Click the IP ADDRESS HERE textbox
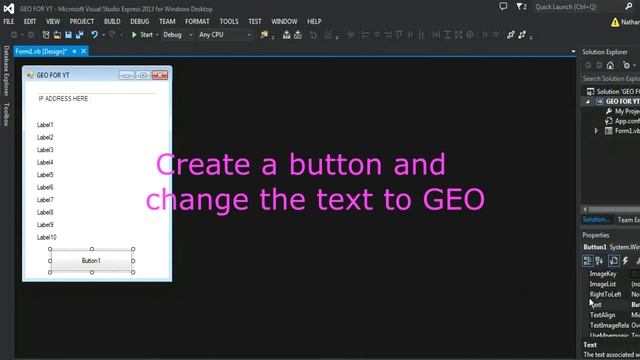The width and height of the screenshot is (640, 360). click(x=97, y=98)
